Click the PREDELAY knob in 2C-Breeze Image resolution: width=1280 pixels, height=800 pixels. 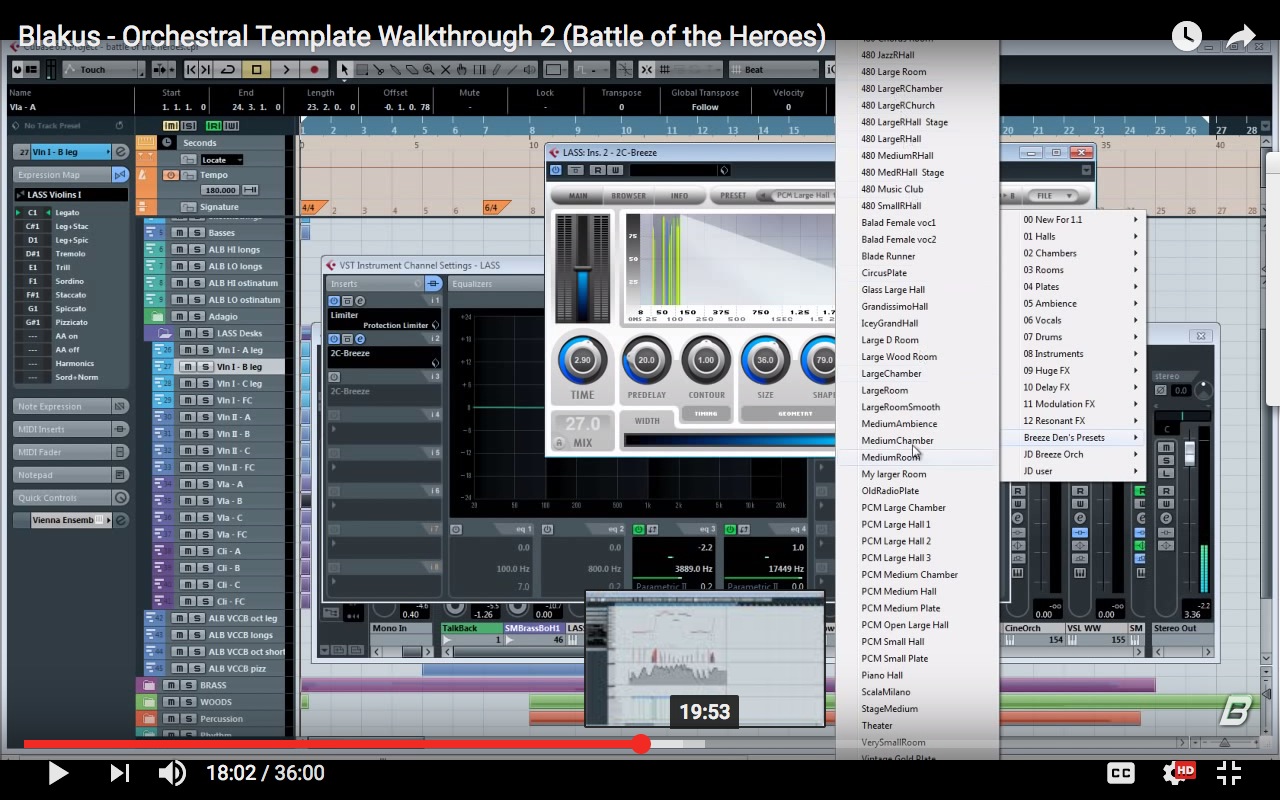[x=646, y=360]
